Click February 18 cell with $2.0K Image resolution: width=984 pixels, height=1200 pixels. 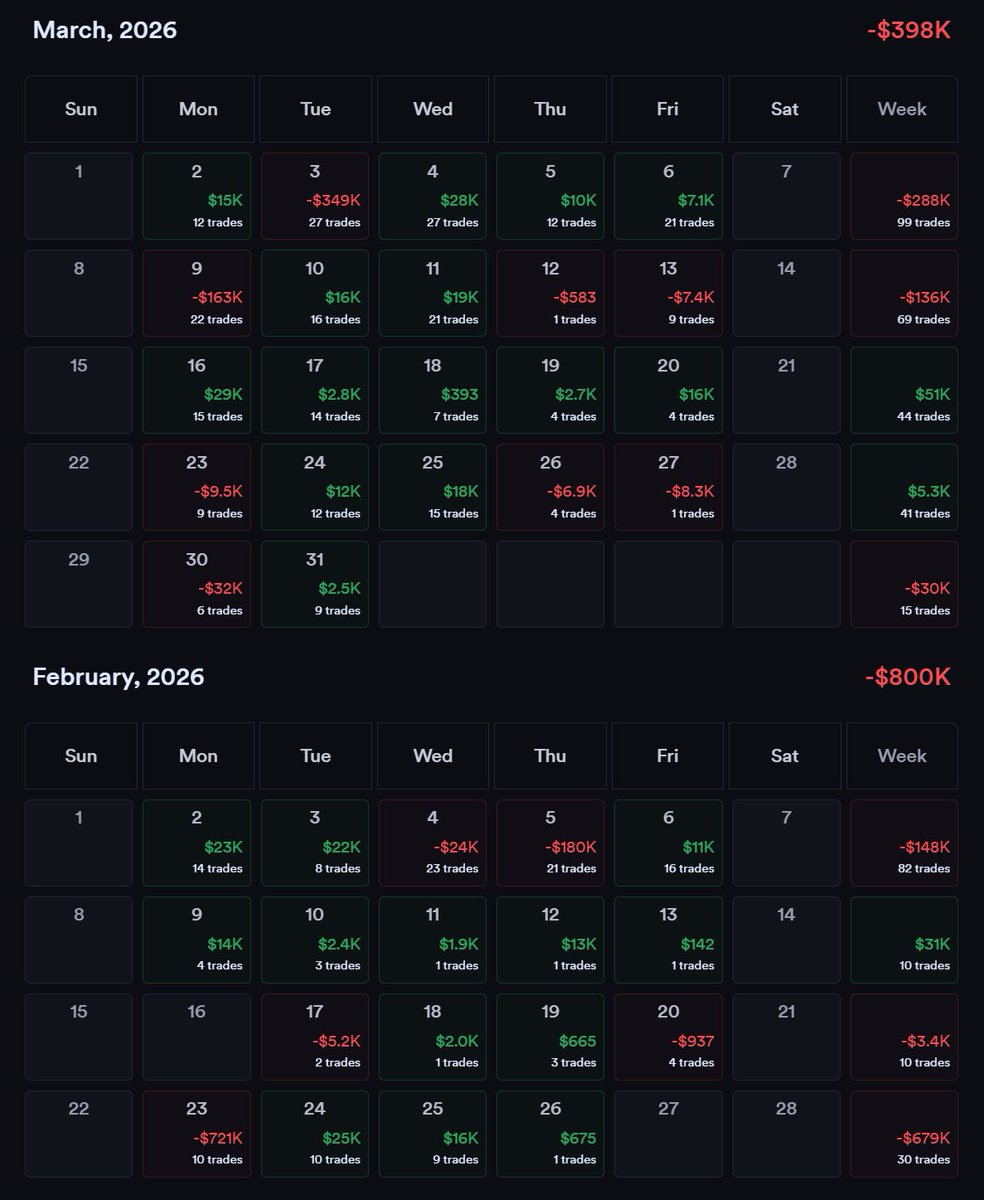(x=433, y=1037)
